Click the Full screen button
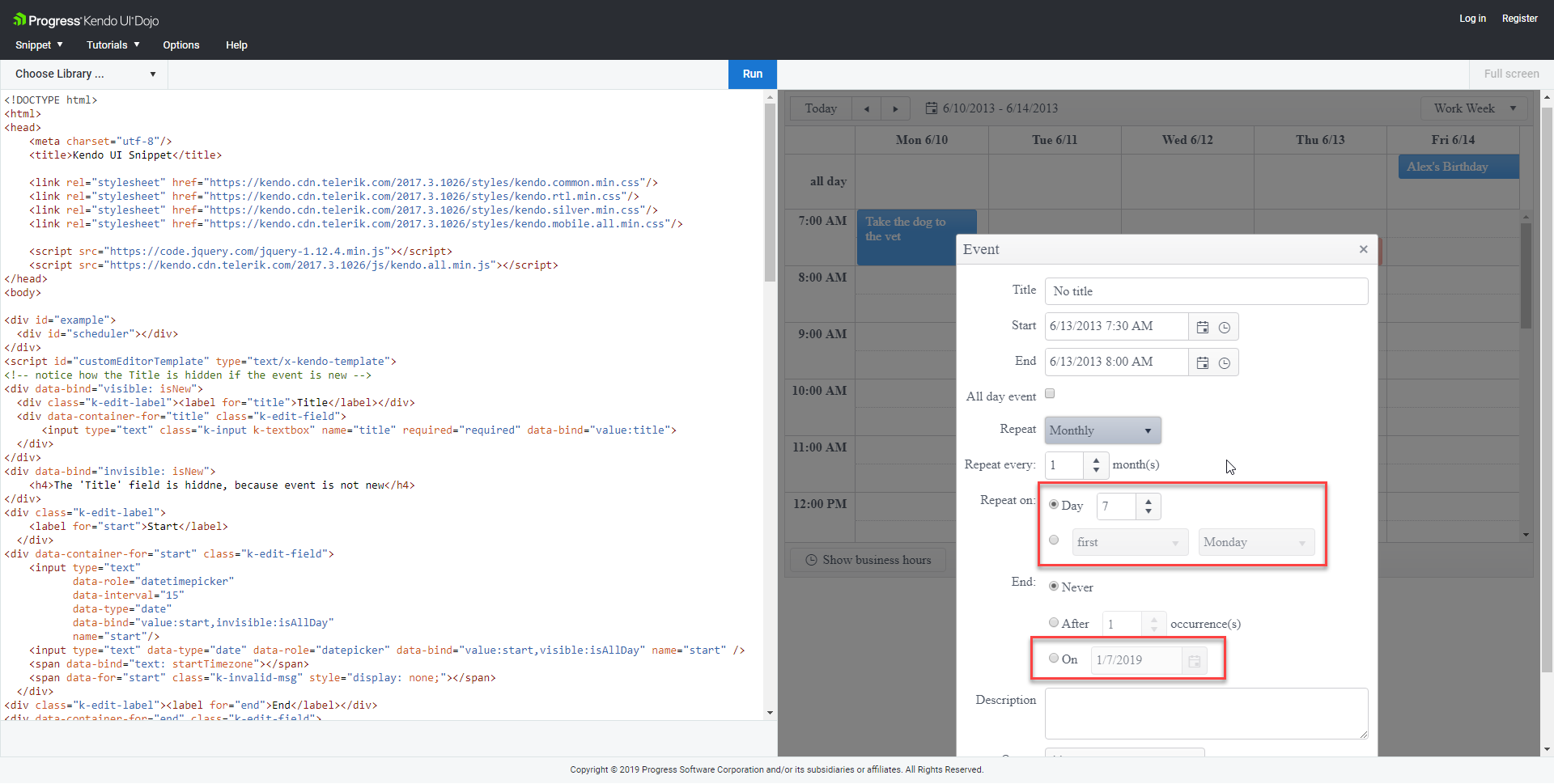1554x784 pixels. [1511, 74]
